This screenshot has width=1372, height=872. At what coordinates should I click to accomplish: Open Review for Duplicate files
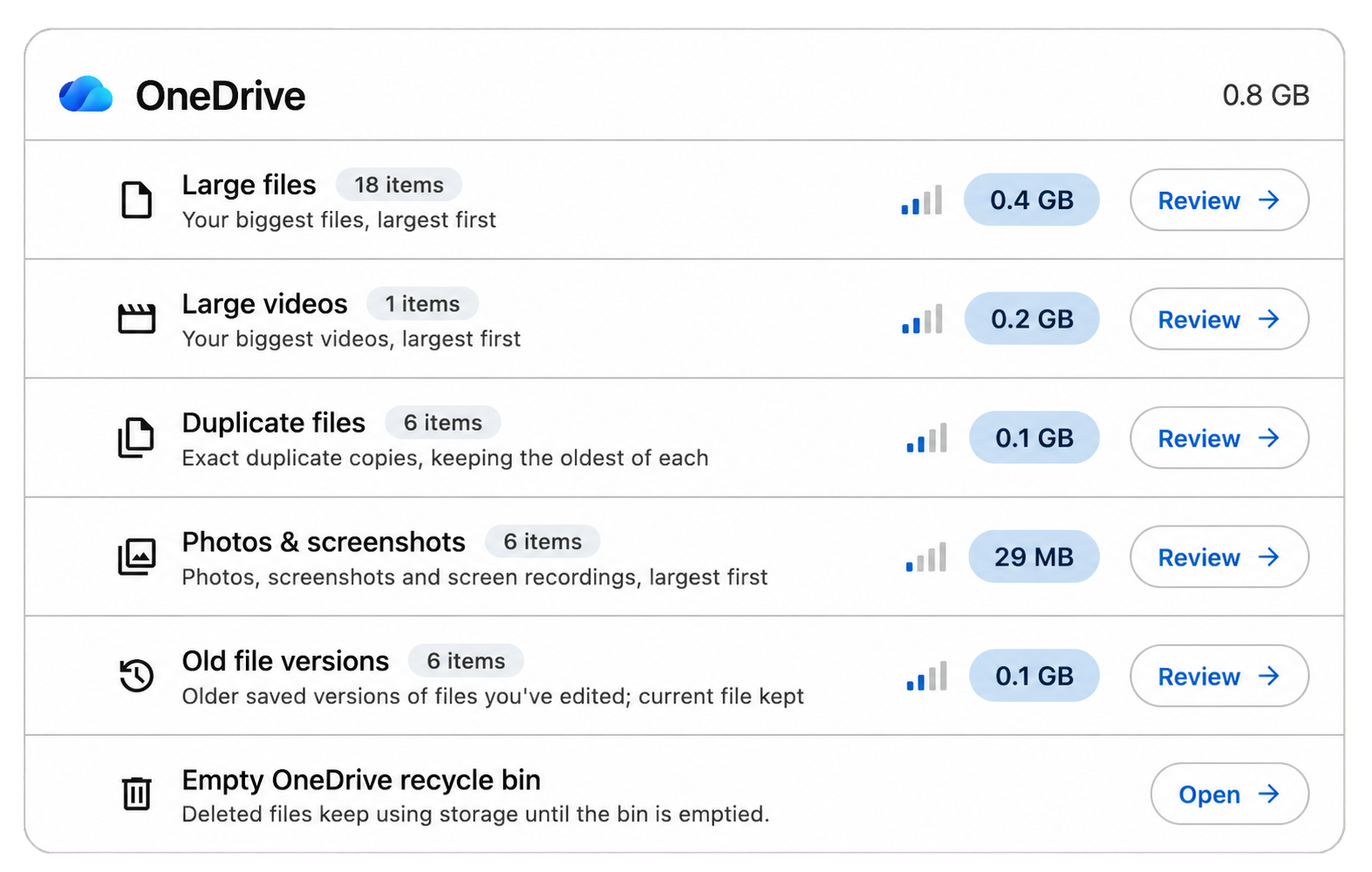pyautogui.click(x=1219, y=438)
